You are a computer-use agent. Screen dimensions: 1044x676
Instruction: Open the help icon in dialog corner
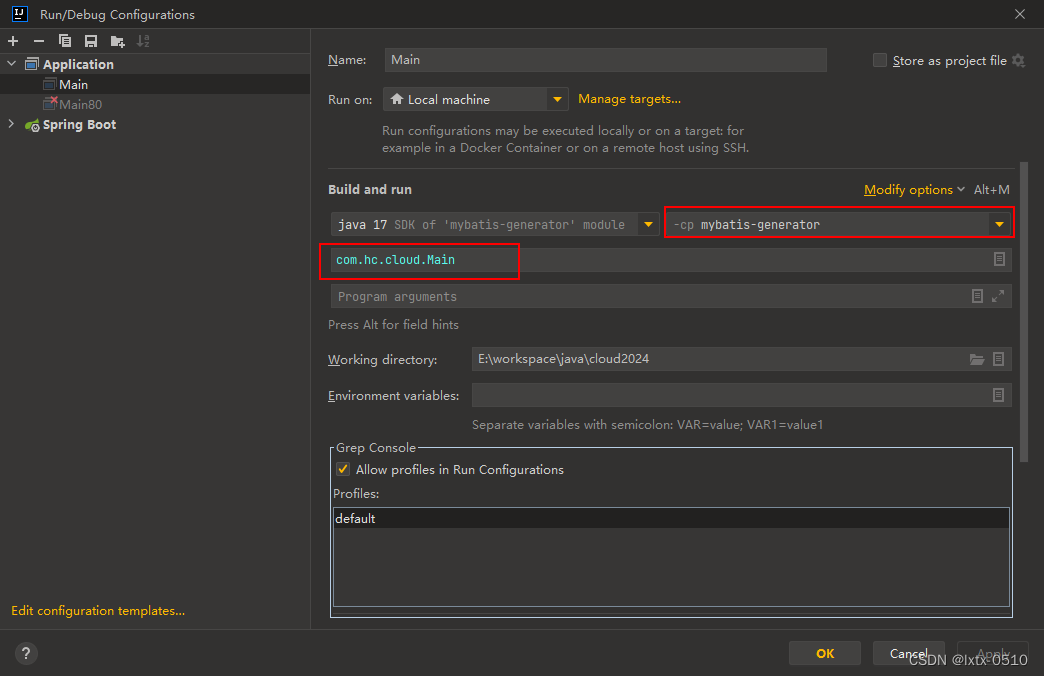(x=25, y=652)
